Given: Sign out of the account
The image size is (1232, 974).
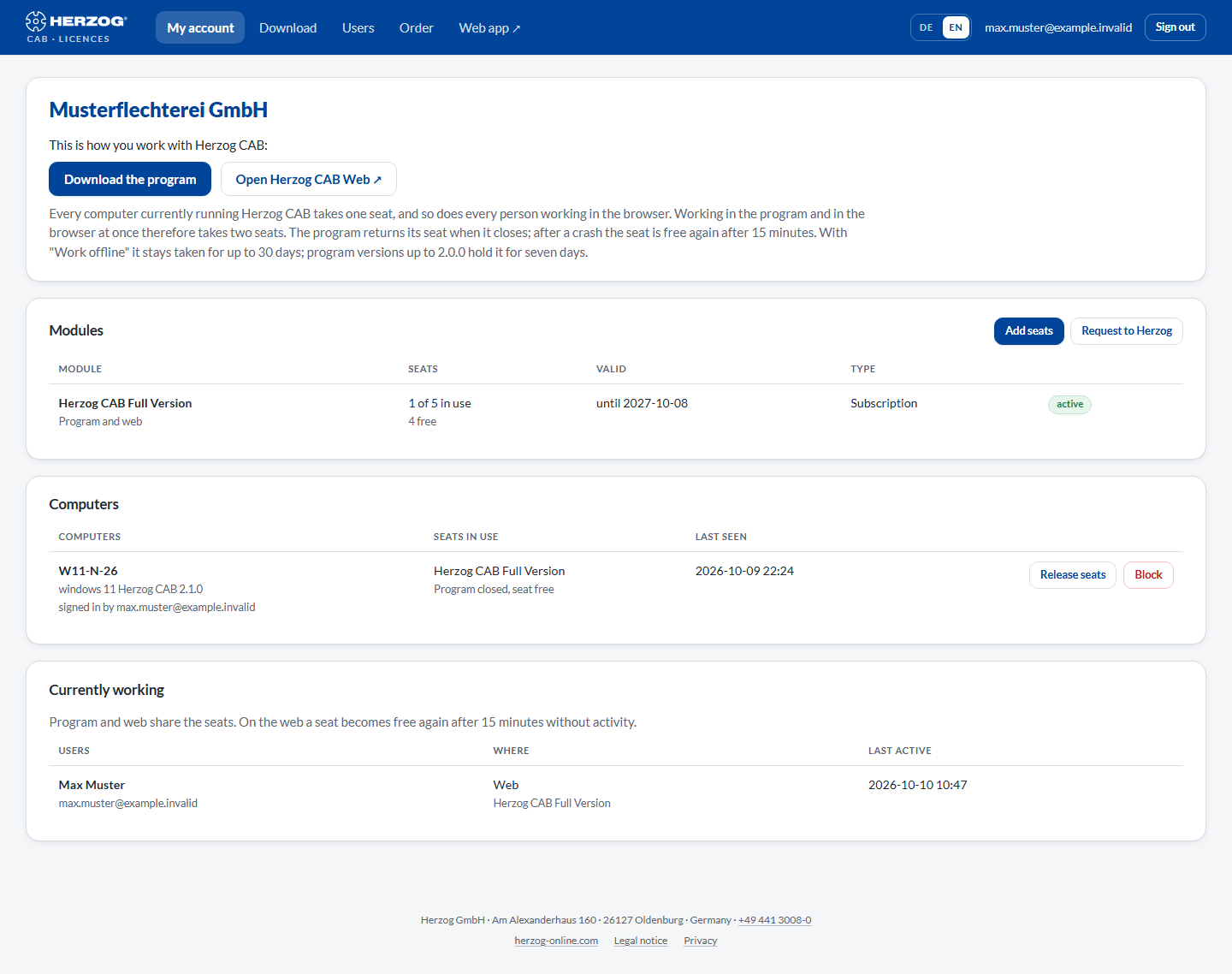Looking at the screenshot, I should pyautogui.click(x=1175, y=27).
